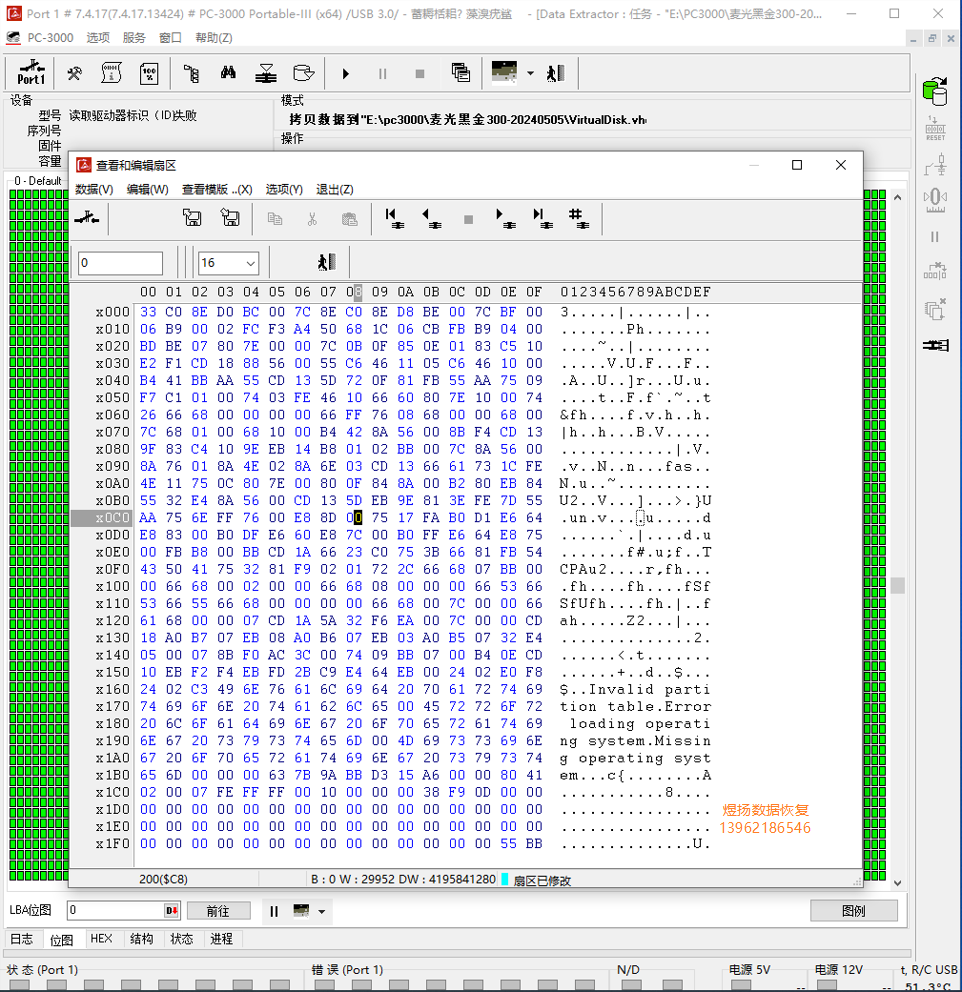The image size is (962, 992).
Task: Click scroll-down arrow of the bitmap scrollbar
Action: [x=897, y=883]
